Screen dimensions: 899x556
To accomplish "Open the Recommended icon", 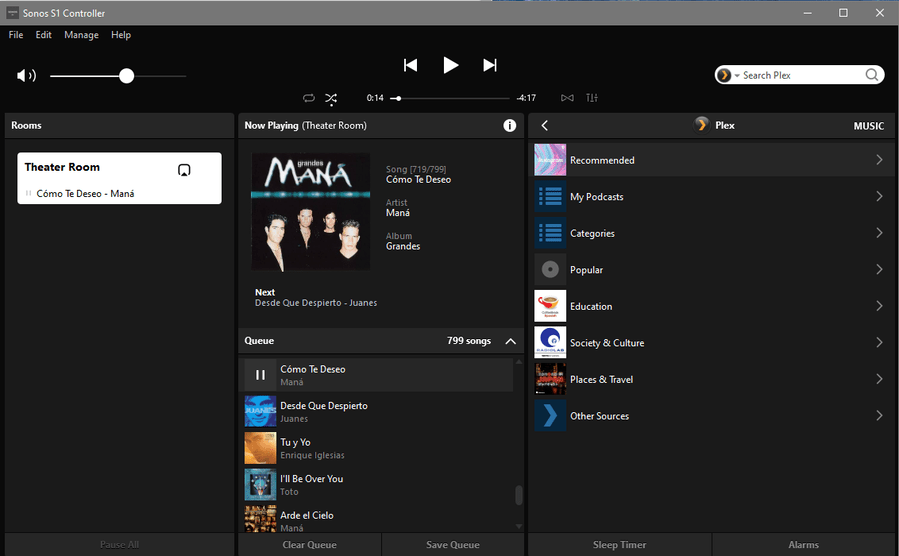I will 550,160.
